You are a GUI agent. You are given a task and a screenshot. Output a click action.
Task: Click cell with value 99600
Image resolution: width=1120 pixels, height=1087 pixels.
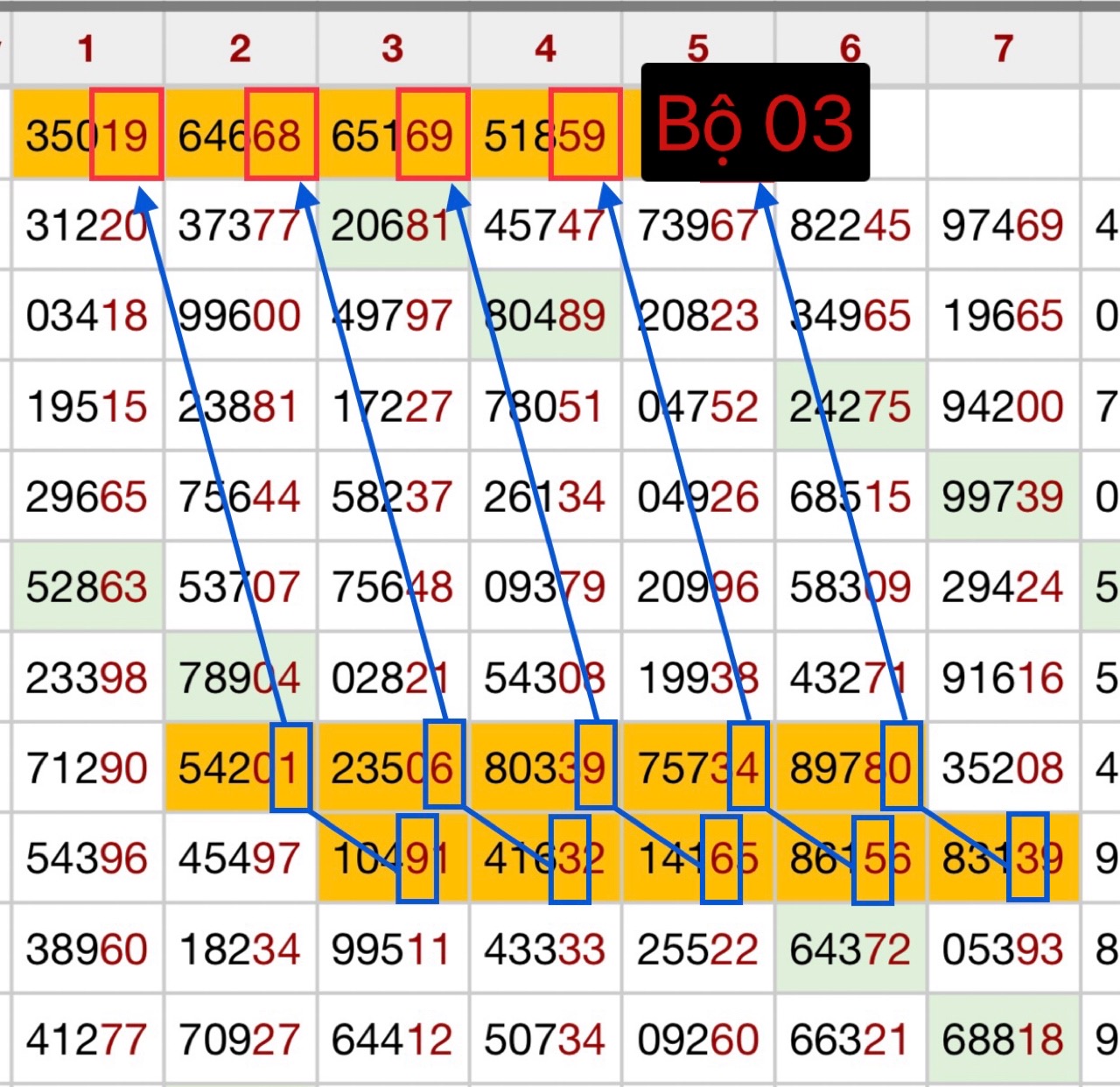tap(241, 315)
